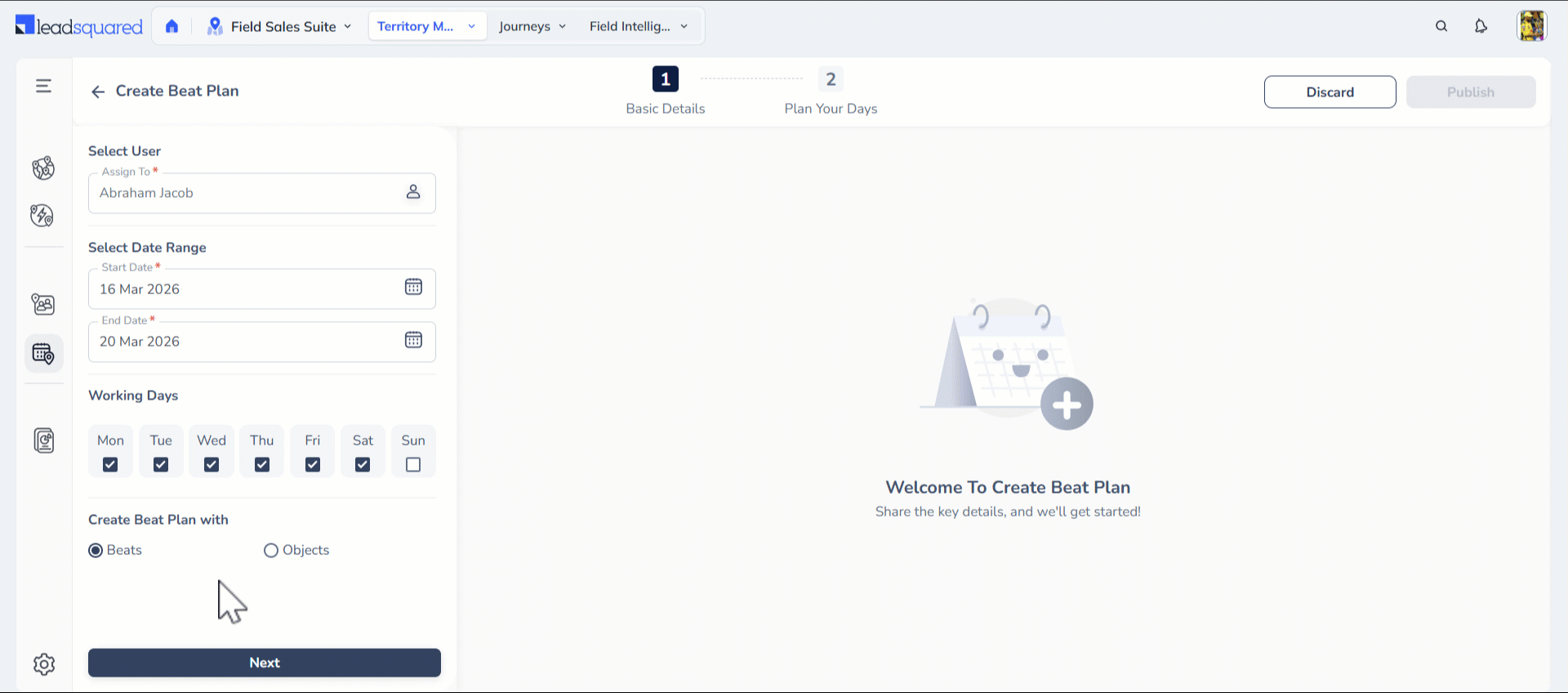The image size is (1568, 693).
Task: Click the Field Sales Suite map pin icon
Action: click(x=215, y=26)
